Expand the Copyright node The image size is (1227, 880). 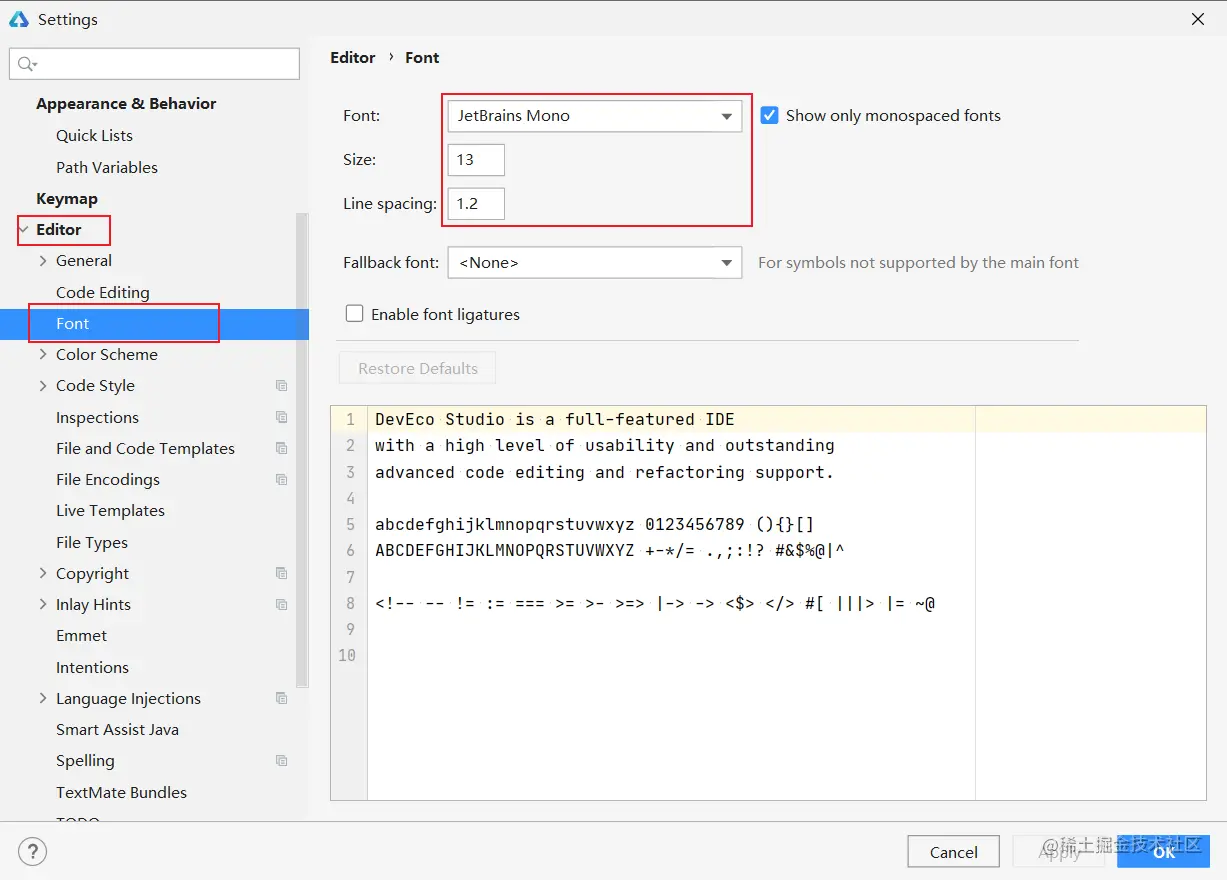tap(43, 573)
